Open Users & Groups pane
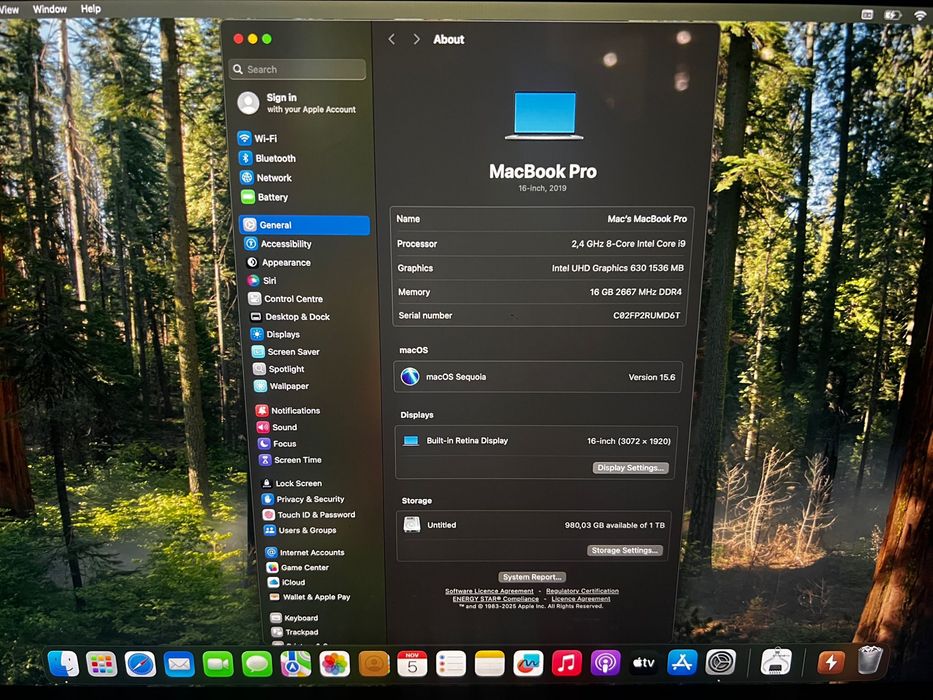This screenshot has width=933, height=700. (x=300, y=530)
